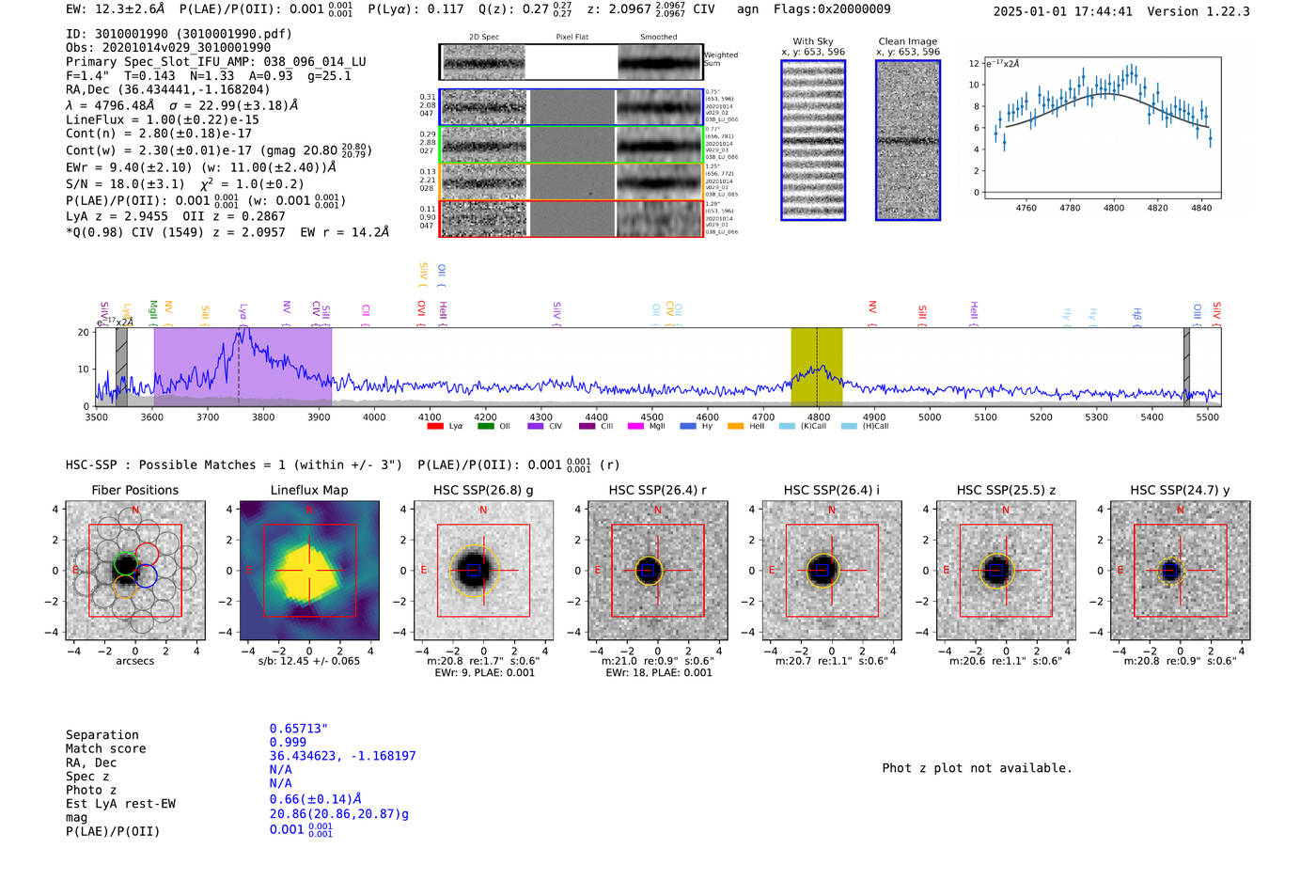Click the S/N = 18.0(±3.1) line
The width and height of the screenshot is (1316, 896).
tap(122, 184)
